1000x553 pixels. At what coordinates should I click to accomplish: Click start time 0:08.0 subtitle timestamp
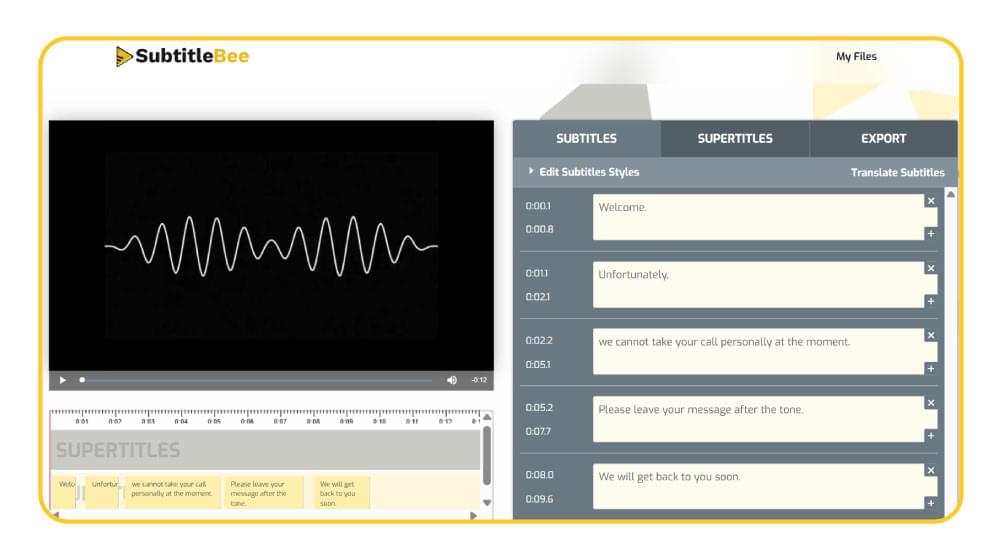[540, 475]
